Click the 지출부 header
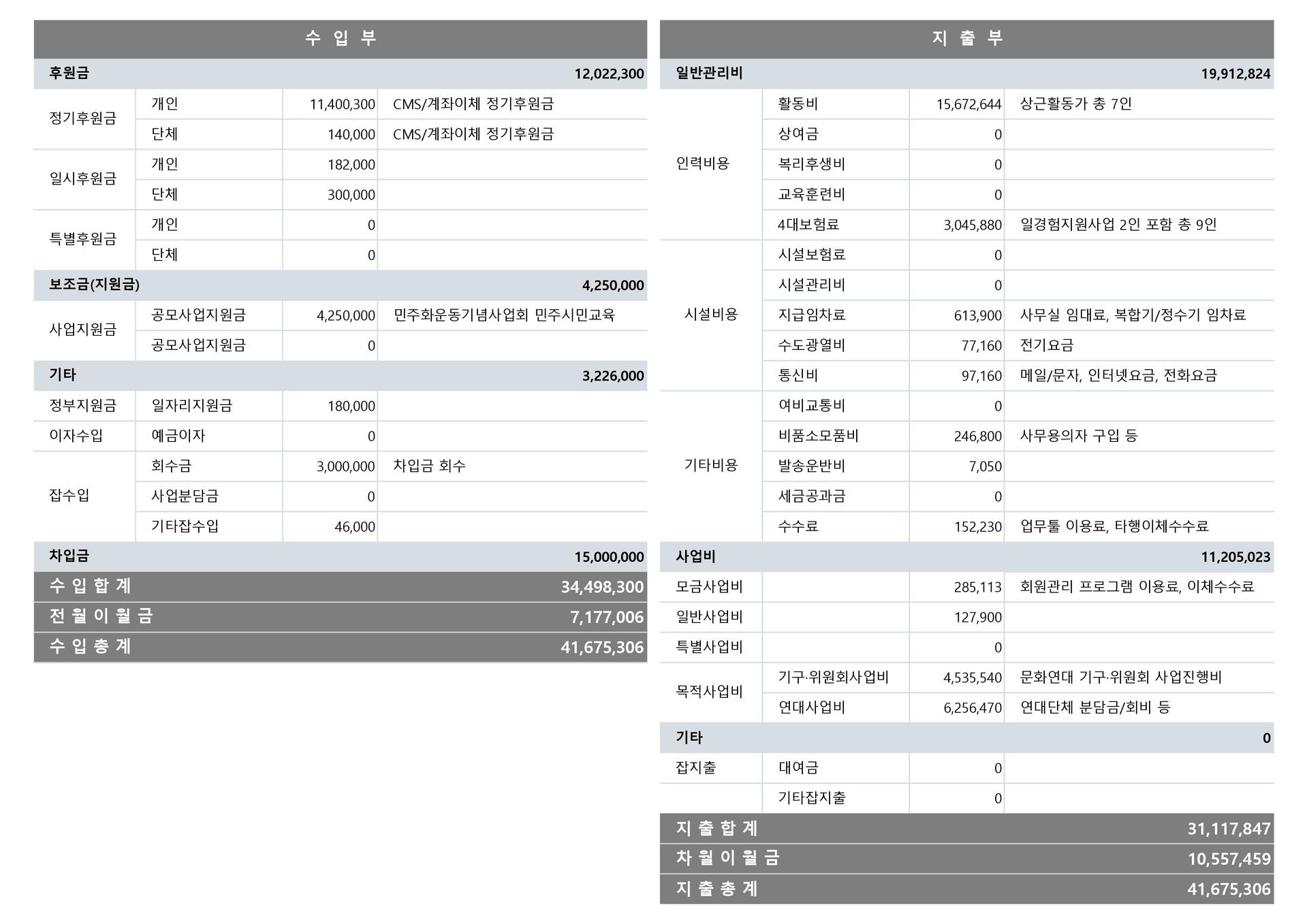The image size is (1307, 924). (966, 38)
